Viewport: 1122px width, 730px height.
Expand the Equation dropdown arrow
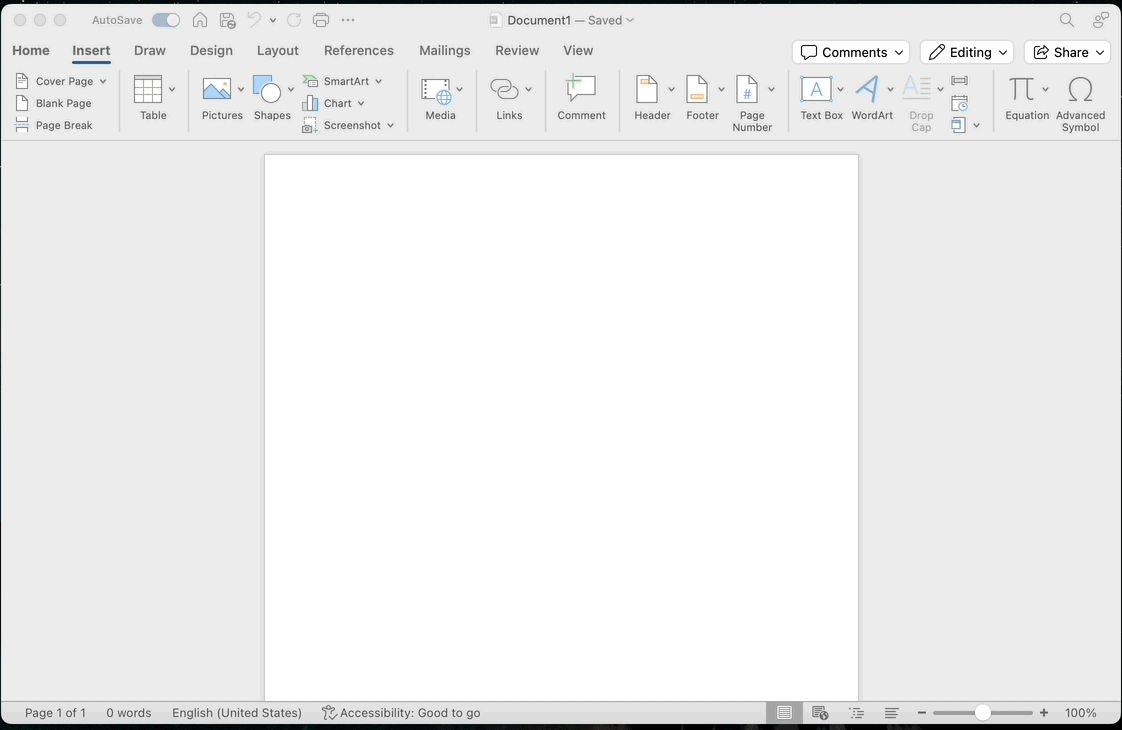[1045, 89]
